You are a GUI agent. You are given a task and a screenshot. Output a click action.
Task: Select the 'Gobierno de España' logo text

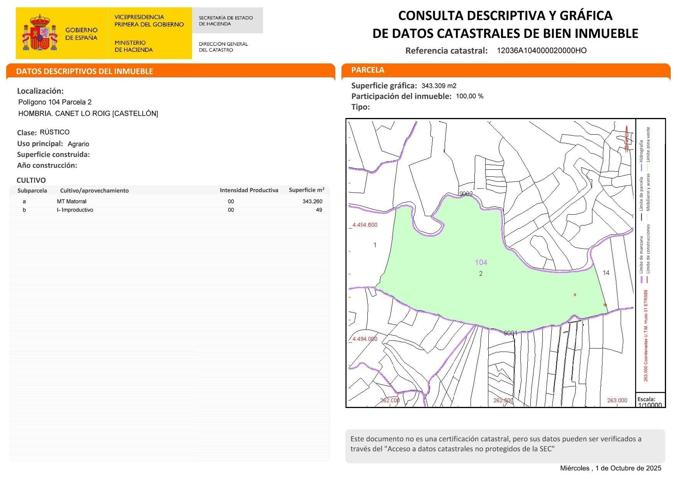(81, 34)
